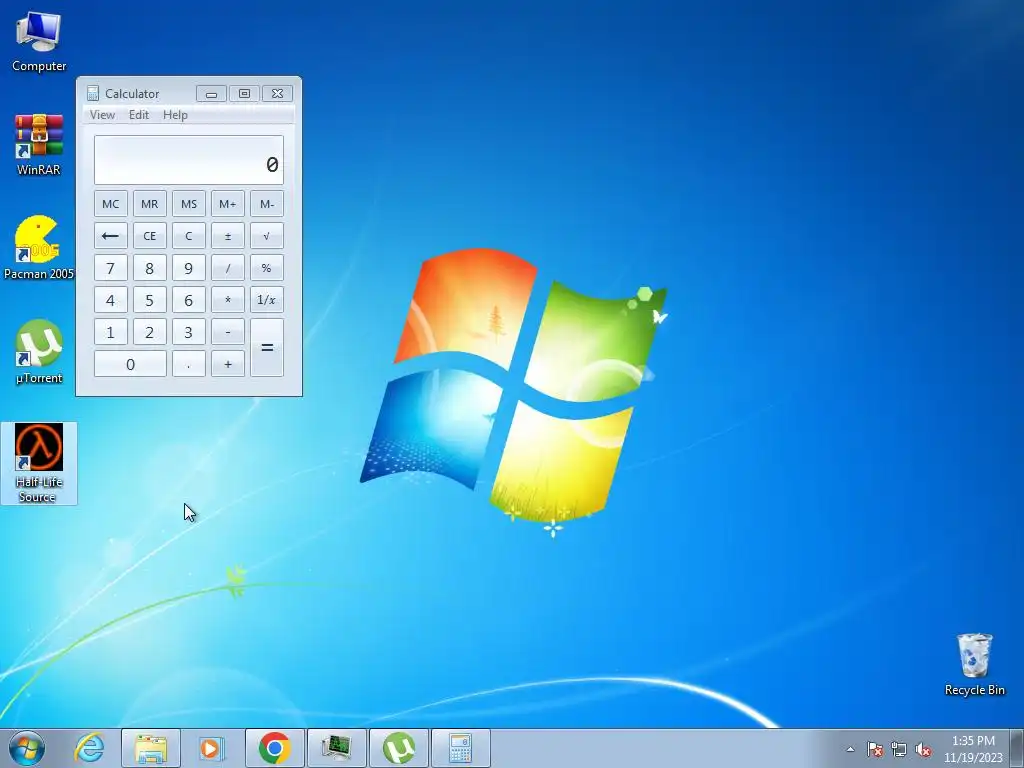Select the Recycle Bin icon

(974, 664)
